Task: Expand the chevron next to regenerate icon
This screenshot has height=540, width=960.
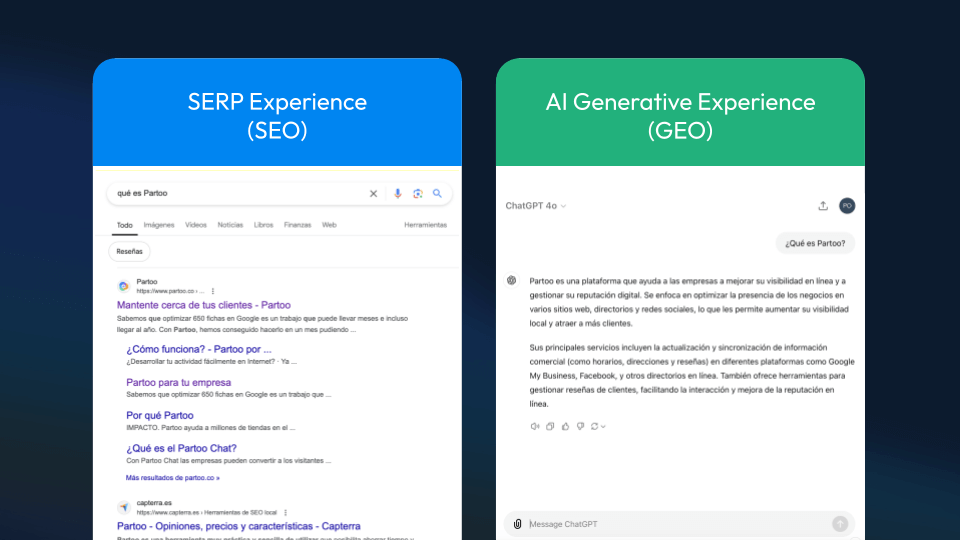Action: pos(603,427)
